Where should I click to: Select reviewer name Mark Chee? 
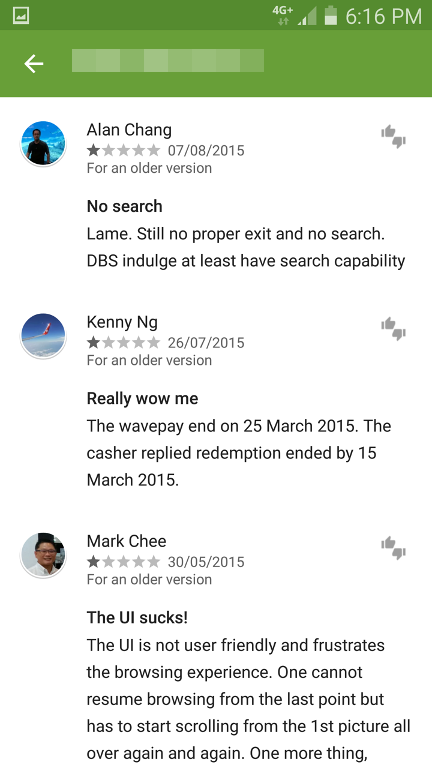126,541
